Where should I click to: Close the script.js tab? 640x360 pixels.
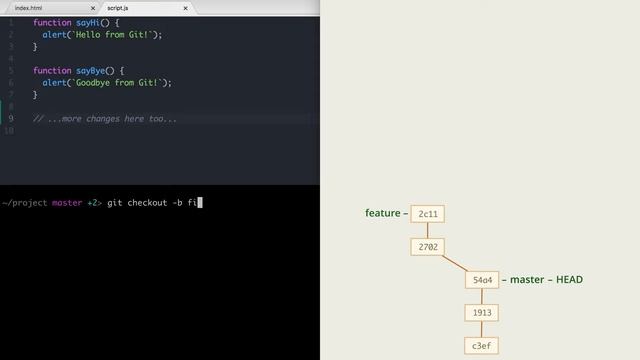[185, 8]
